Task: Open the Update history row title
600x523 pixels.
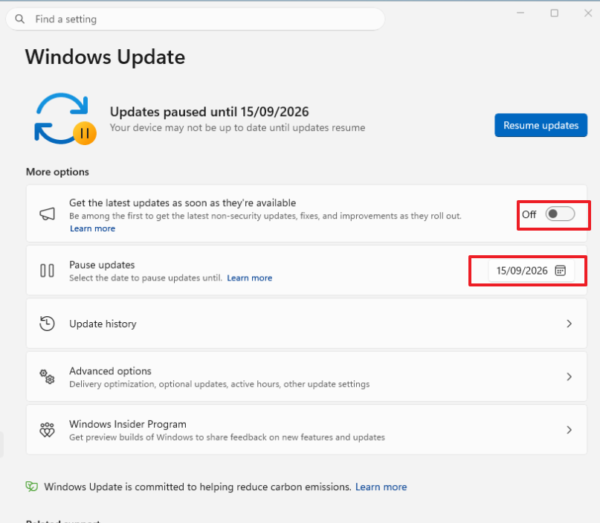Action: click(x=103, y=324)
